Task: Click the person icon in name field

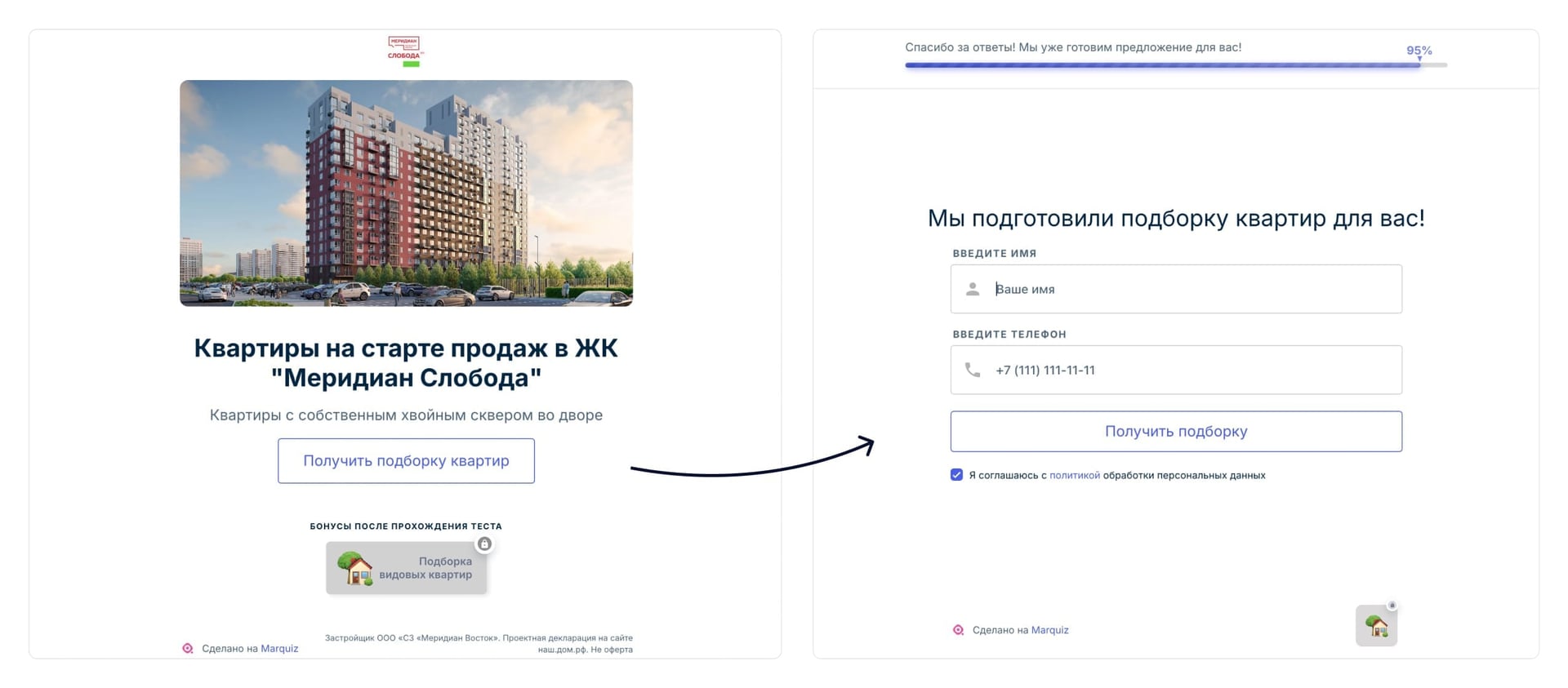Action: [973, 288]
